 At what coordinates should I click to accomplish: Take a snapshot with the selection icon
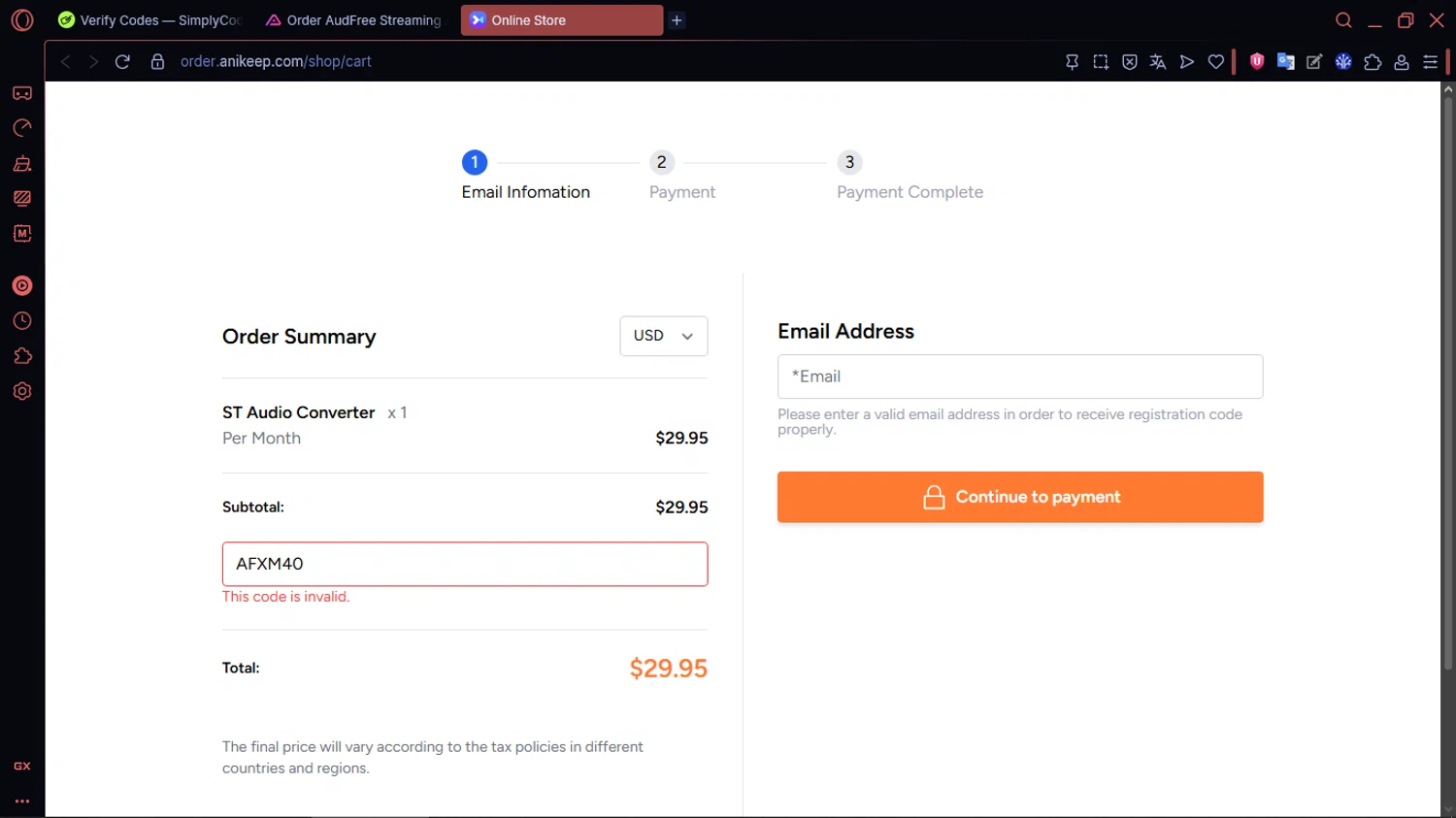click(x=1101, y=61)
